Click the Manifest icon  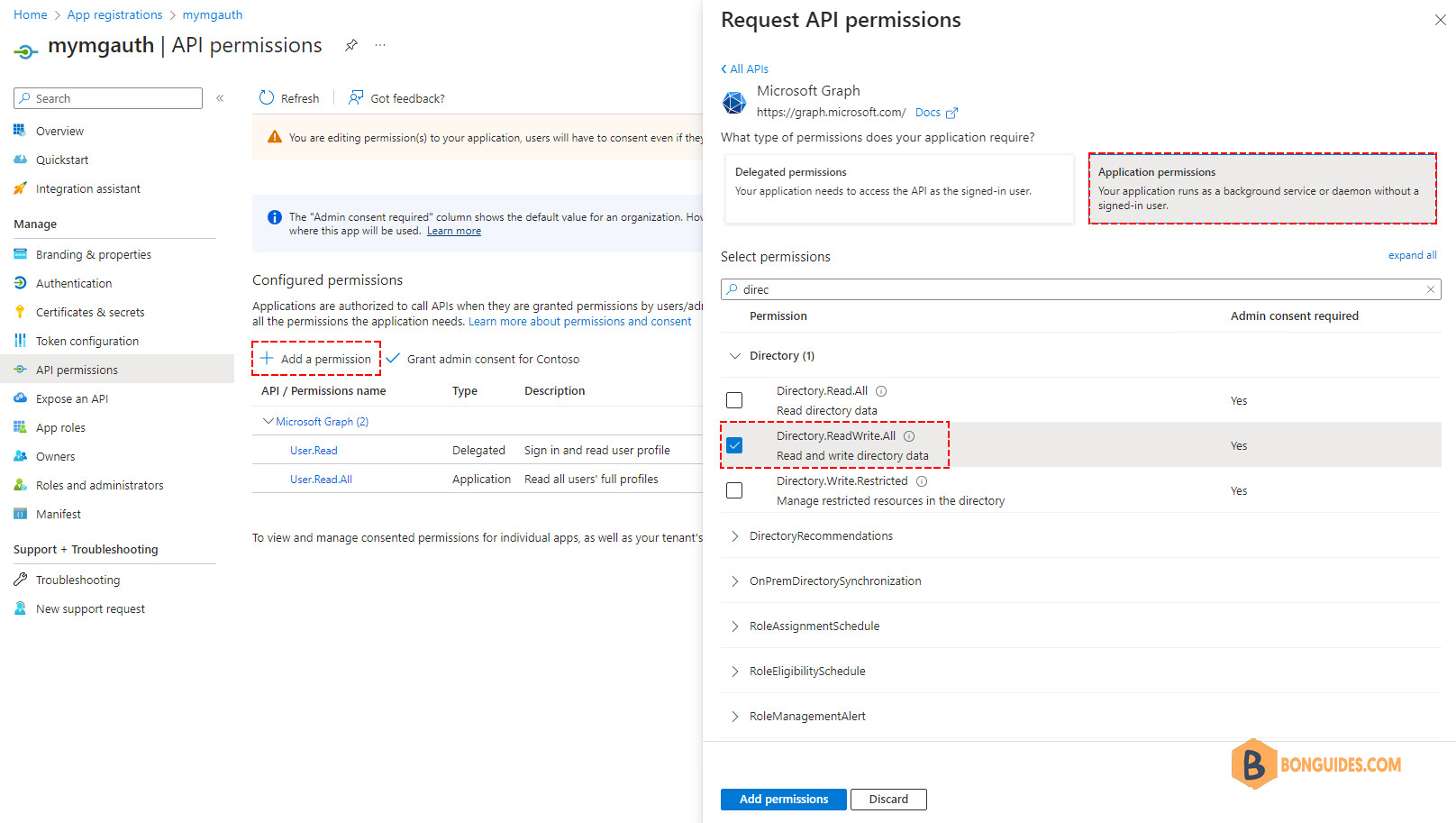20,514
